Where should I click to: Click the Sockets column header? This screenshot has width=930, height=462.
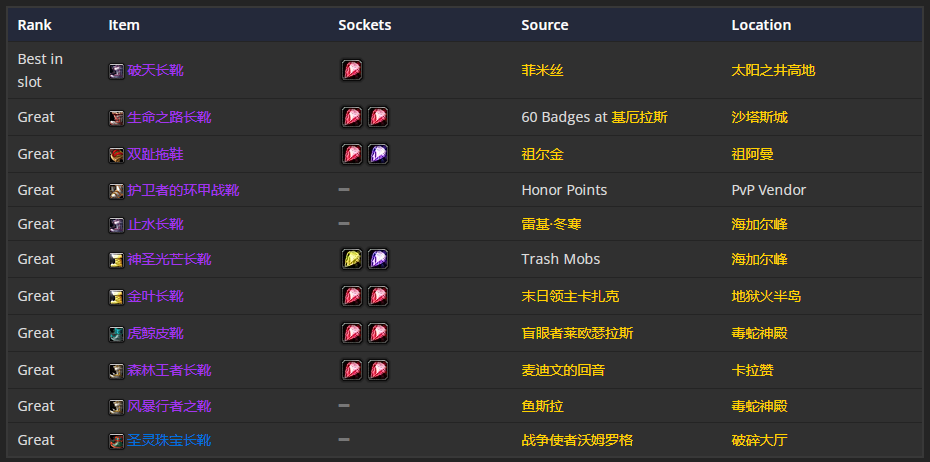pyautogui.click(x=365, y=25)
